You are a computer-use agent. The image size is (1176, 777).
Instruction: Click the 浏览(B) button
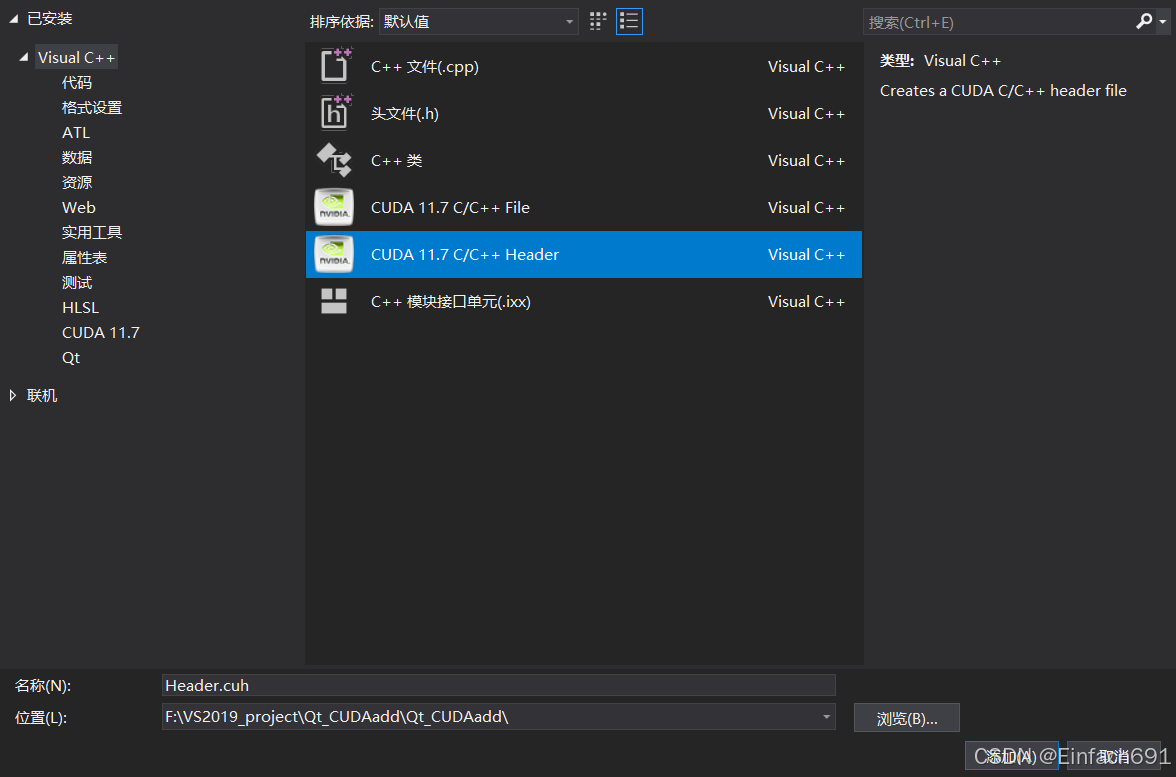pyautogui.click(x=906, y=717)
